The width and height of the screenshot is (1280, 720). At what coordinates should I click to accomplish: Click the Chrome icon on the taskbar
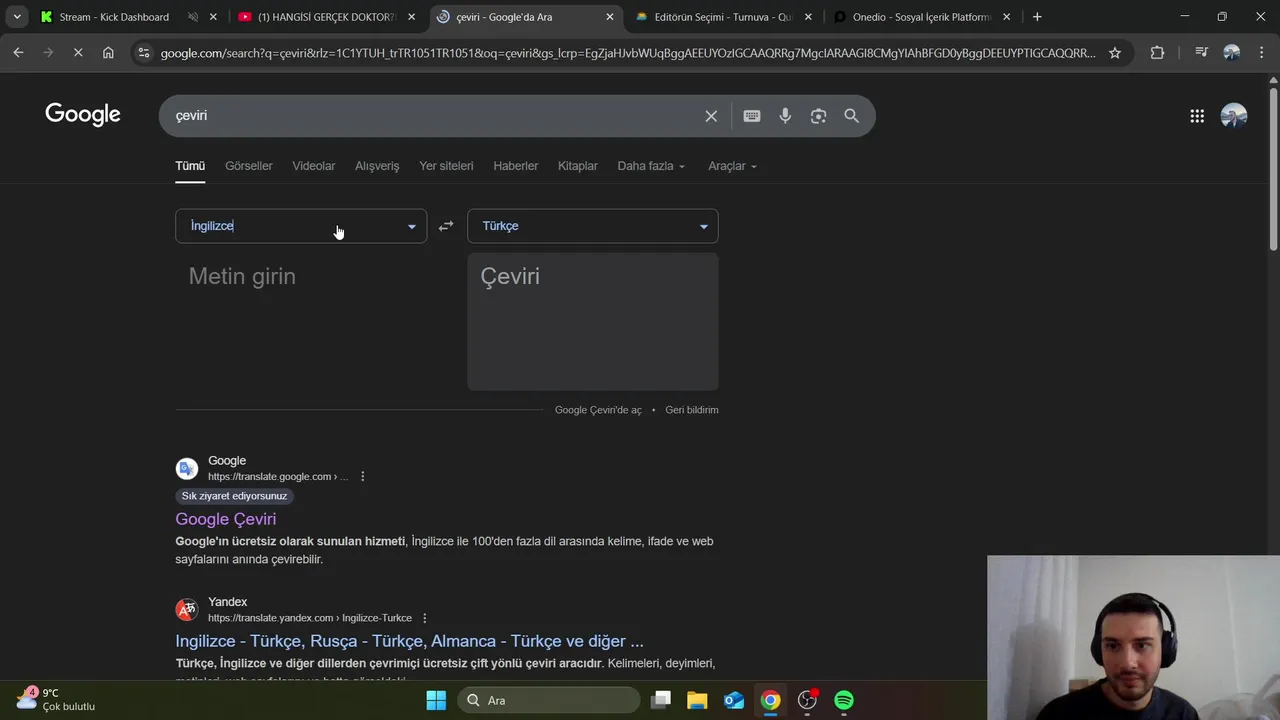[770, 700]
